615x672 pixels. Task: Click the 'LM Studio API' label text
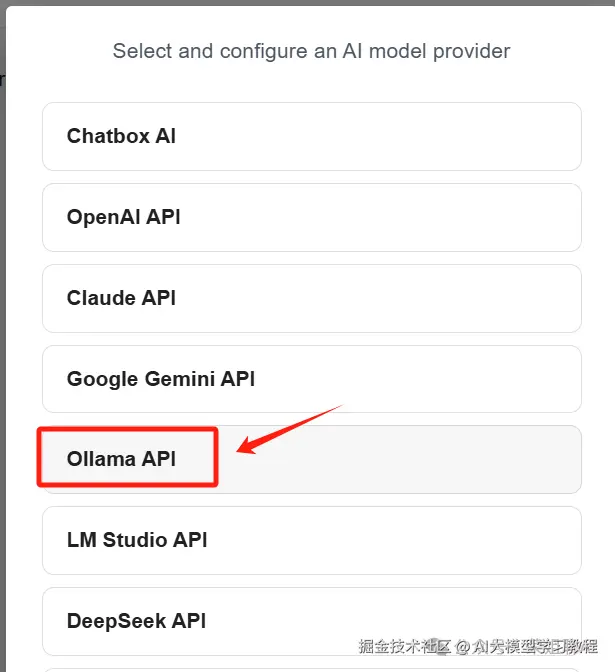coord(137,540)
